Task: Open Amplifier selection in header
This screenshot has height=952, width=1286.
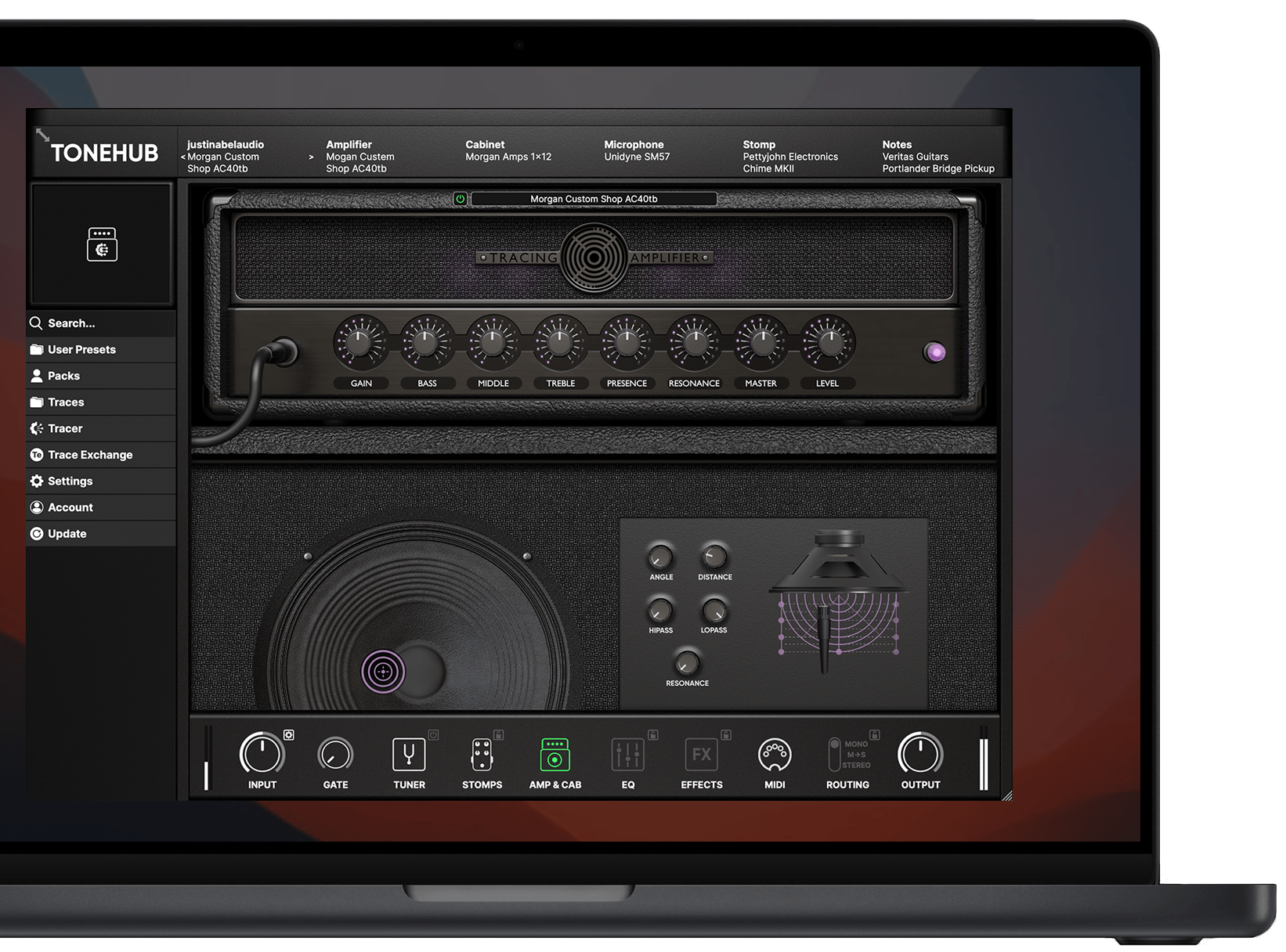Action: pos(360,157)
